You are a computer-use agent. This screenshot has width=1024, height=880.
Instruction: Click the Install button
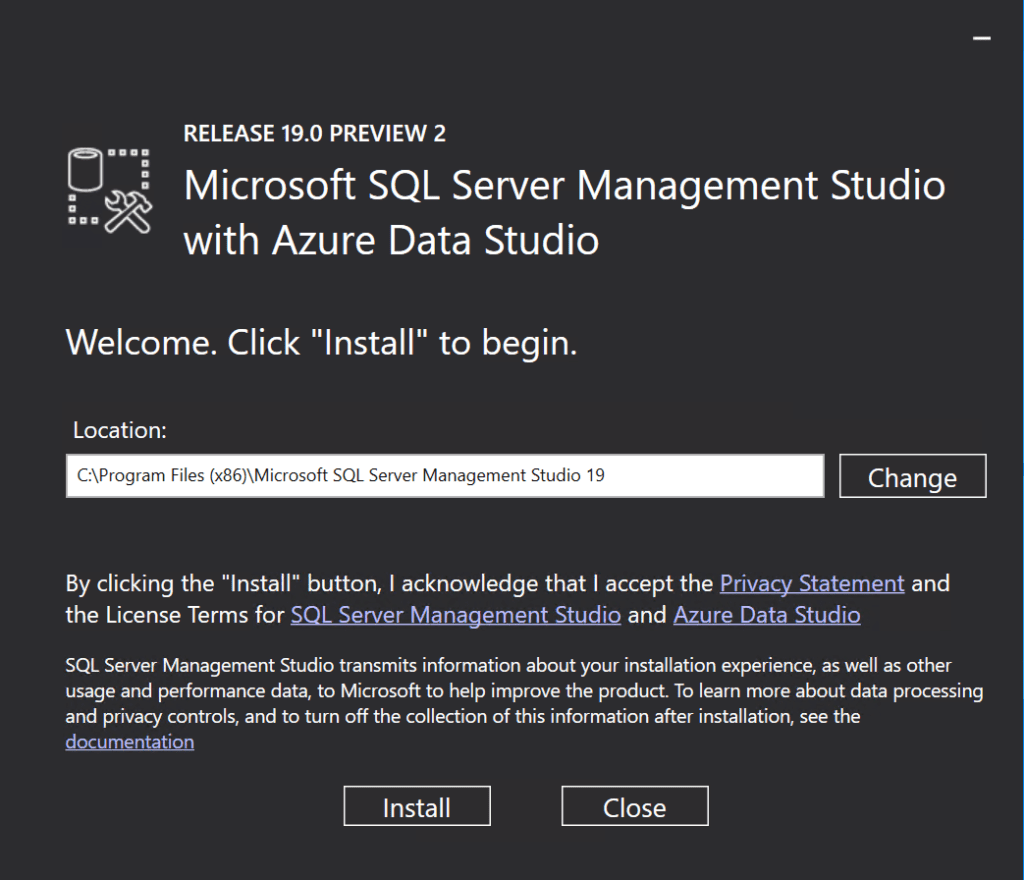417,806
